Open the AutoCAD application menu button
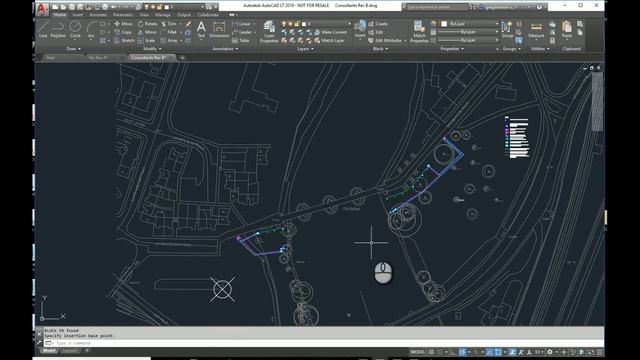The width and height of the screenshot is (640, 360). [42, 9]
